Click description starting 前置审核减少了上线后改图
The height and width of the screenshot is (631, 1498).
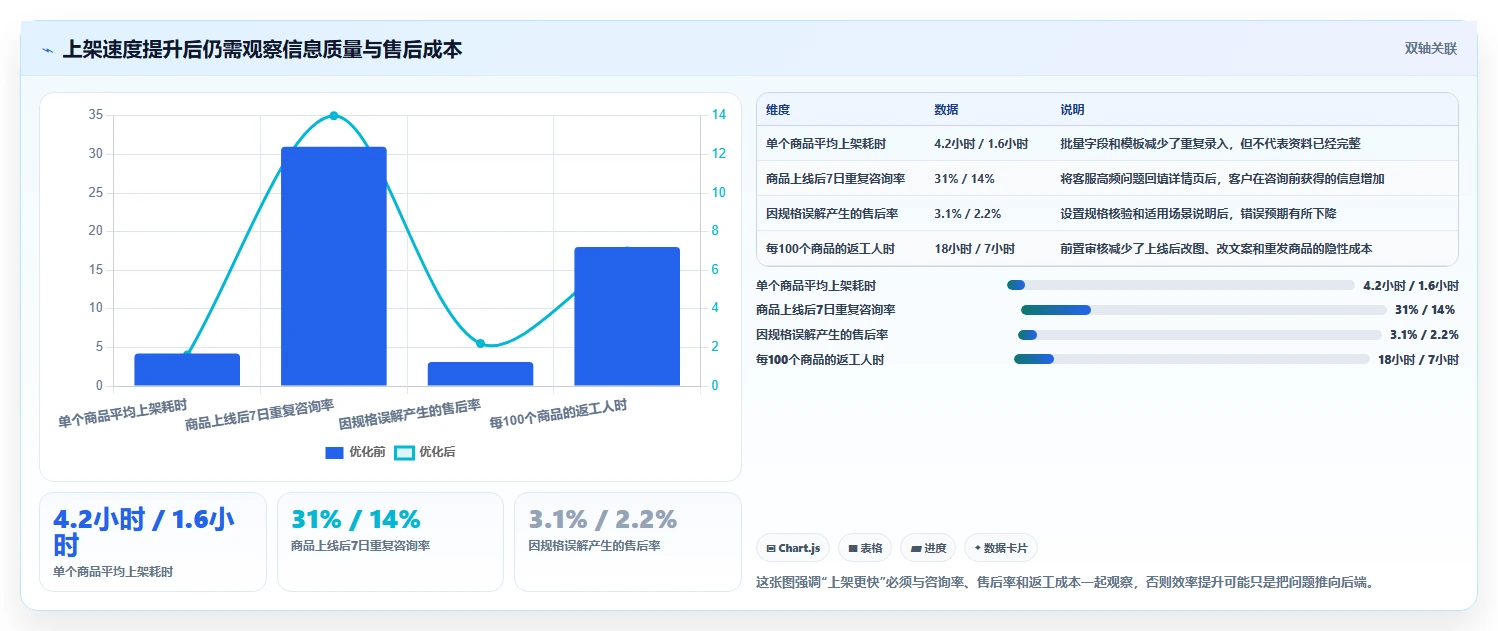1216,249
